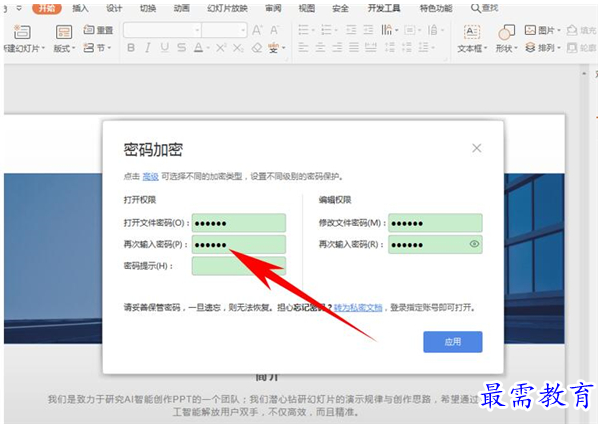Apply Subscript formatting

[238, 48]
